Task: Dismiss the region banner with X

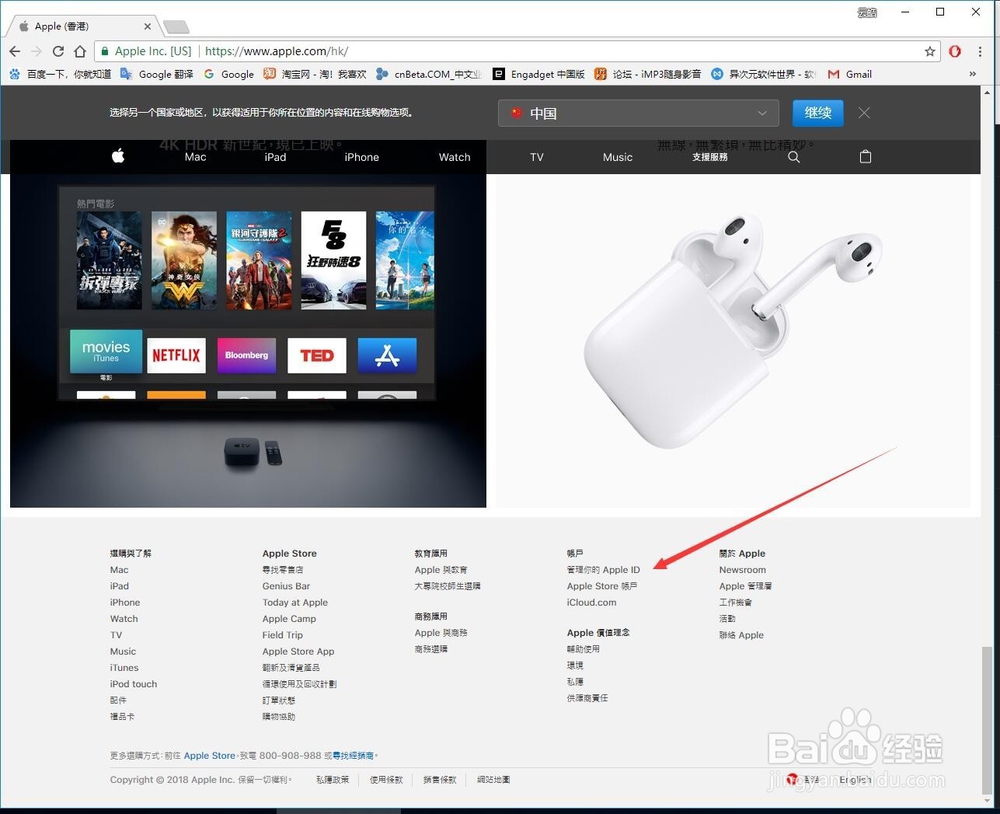Action: tap(864, 113)
